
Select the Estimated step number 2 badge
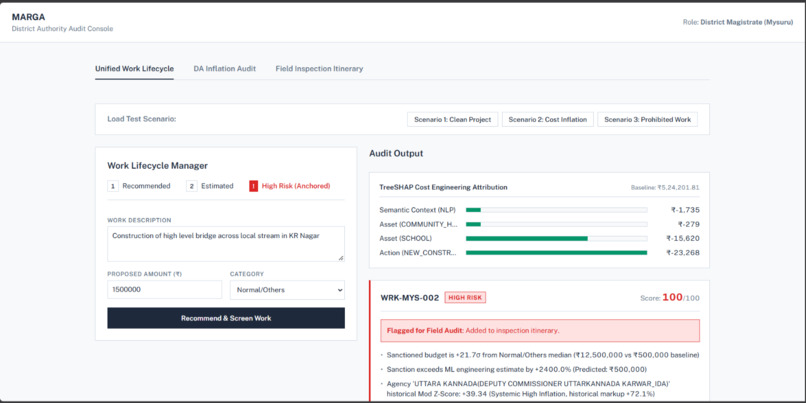click(192, 186)
